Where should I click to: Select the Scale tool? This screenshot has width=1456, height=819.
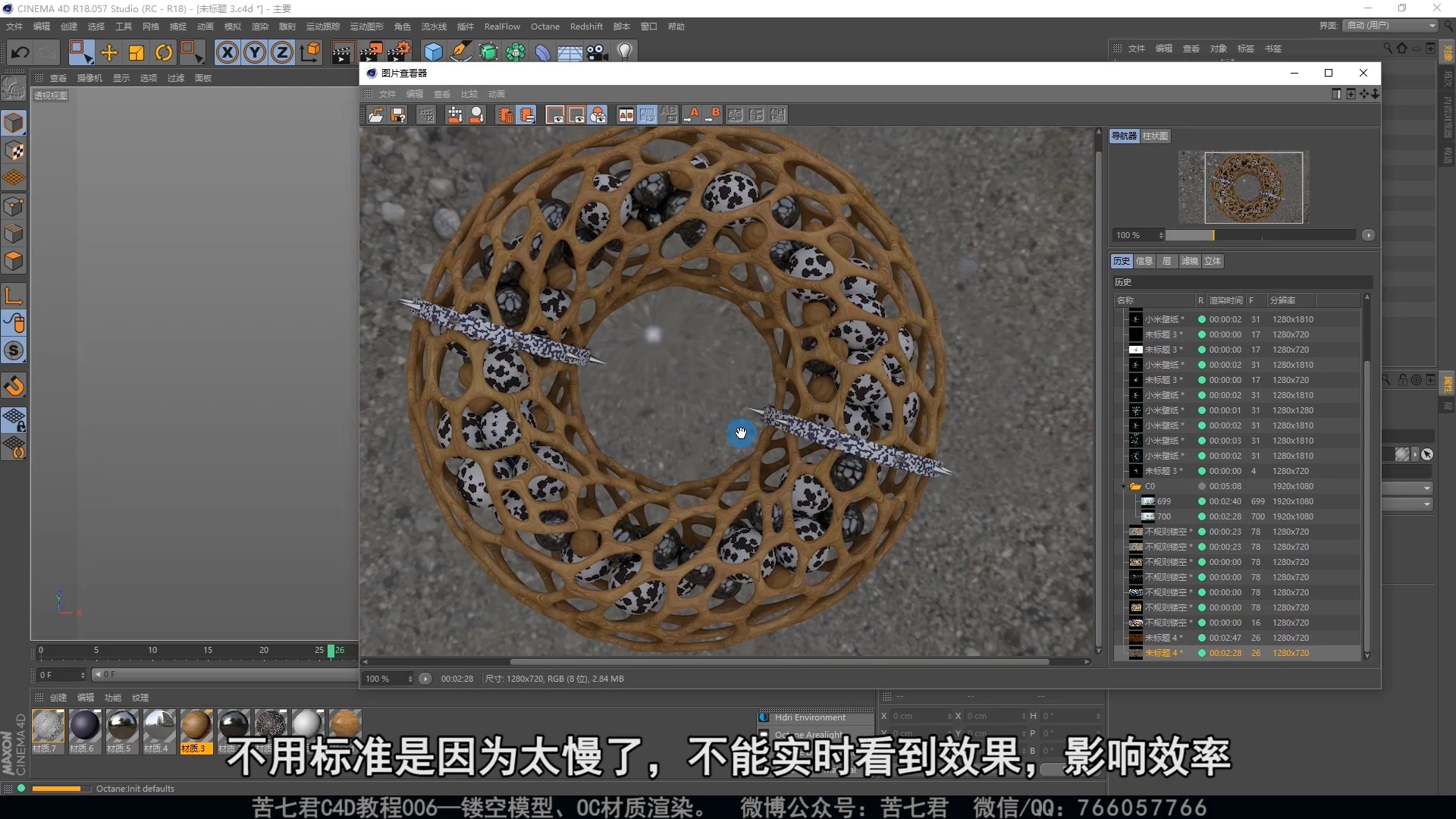136,52
